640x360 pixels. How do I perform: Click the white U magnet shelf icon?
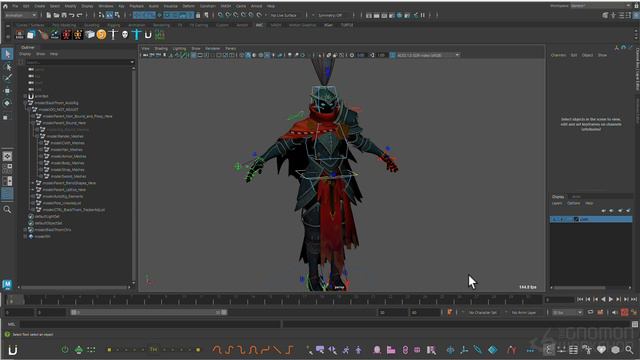click(148, 35)
